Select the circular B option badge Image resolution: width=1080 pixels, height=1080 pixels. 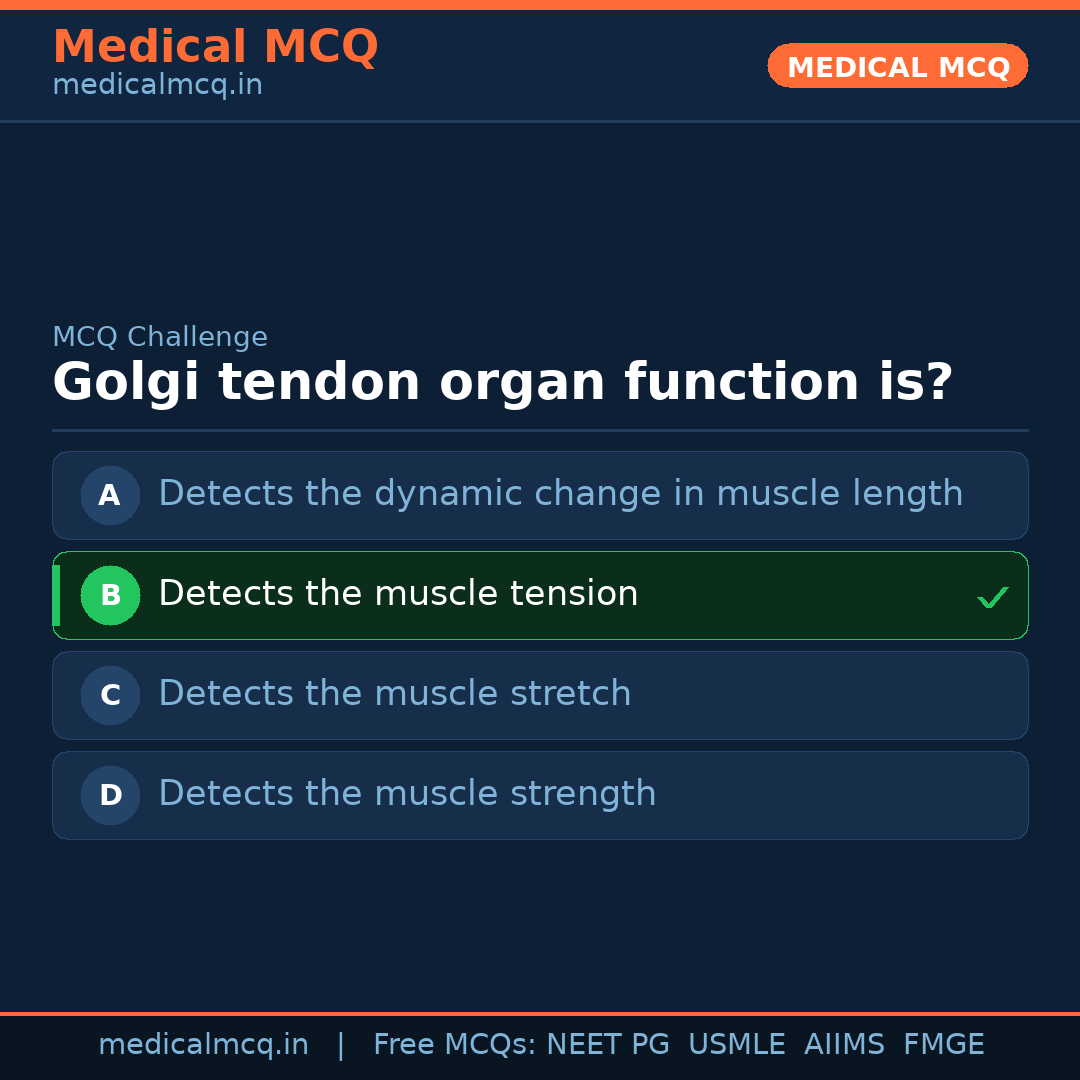(x=110, y=595)
